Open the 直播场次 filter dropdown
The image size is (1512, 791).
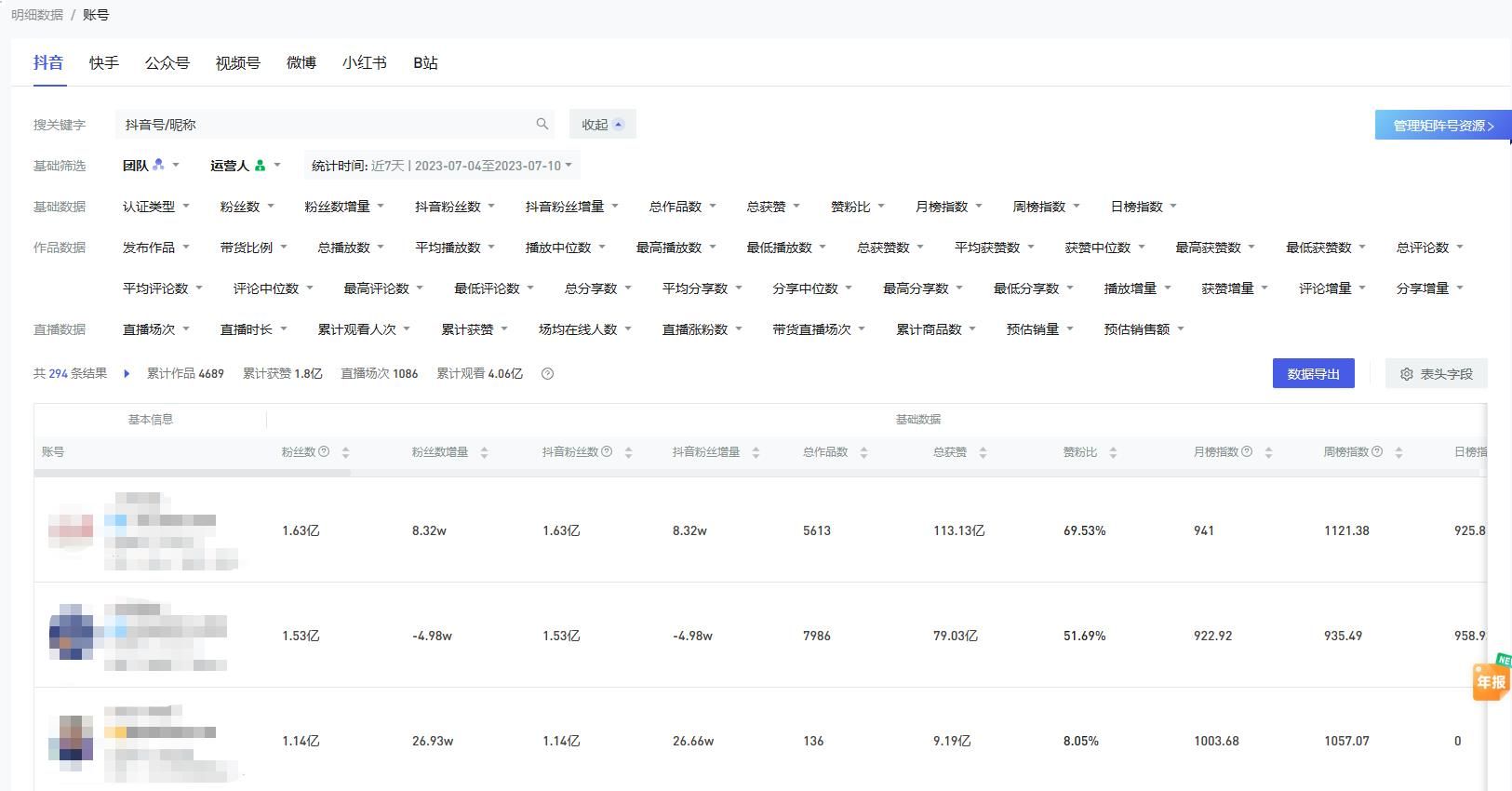pos(155,329)
